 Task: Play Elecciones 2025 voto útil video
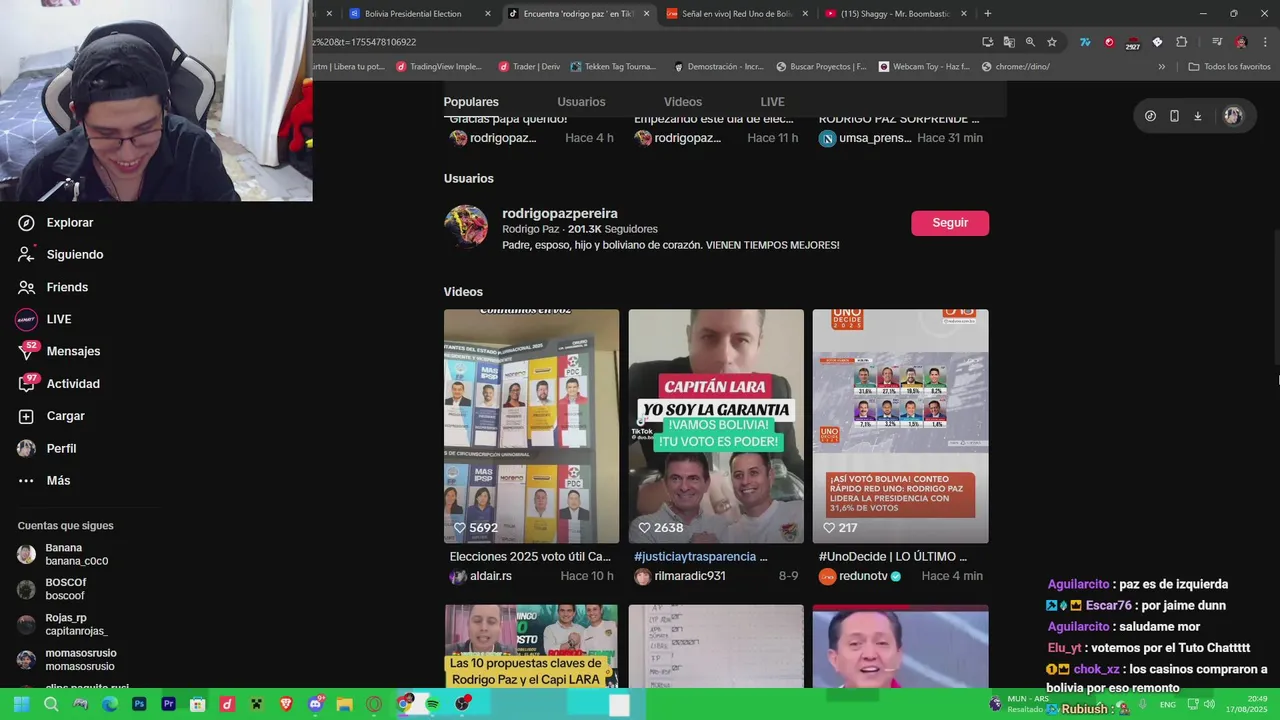click(531, 426)
